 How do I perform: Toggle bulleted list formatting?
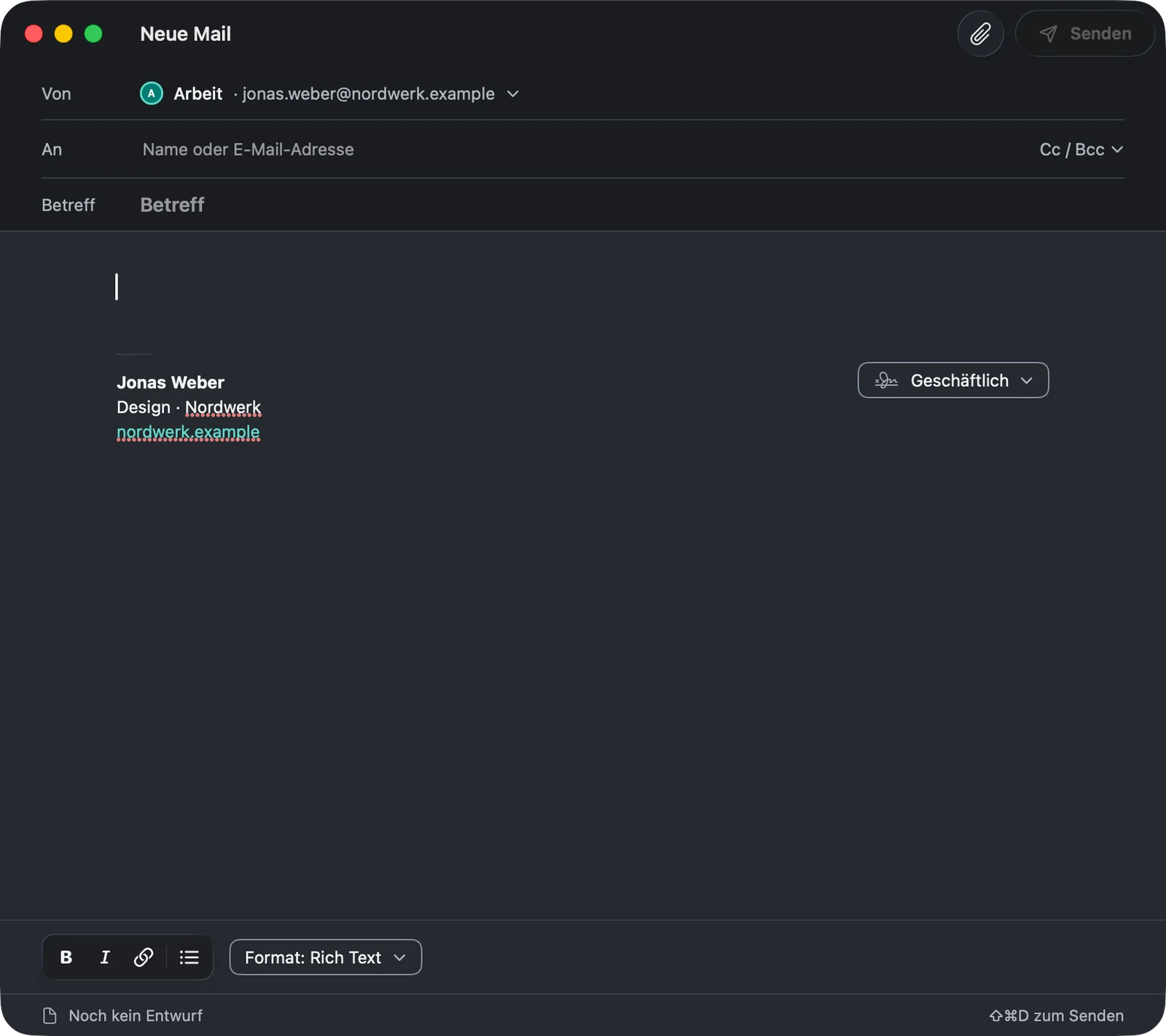pos(189,957)
